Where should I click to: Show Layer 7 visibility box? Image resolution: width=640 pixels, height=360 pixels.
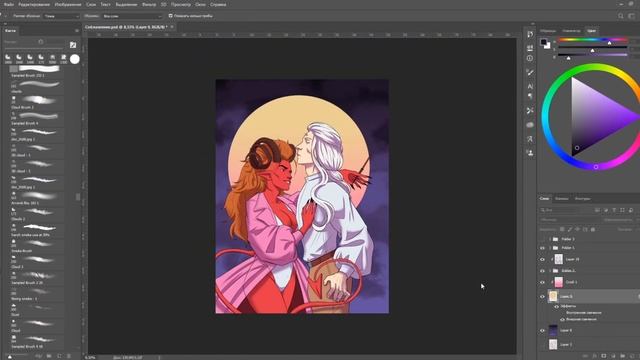(542, 344)
